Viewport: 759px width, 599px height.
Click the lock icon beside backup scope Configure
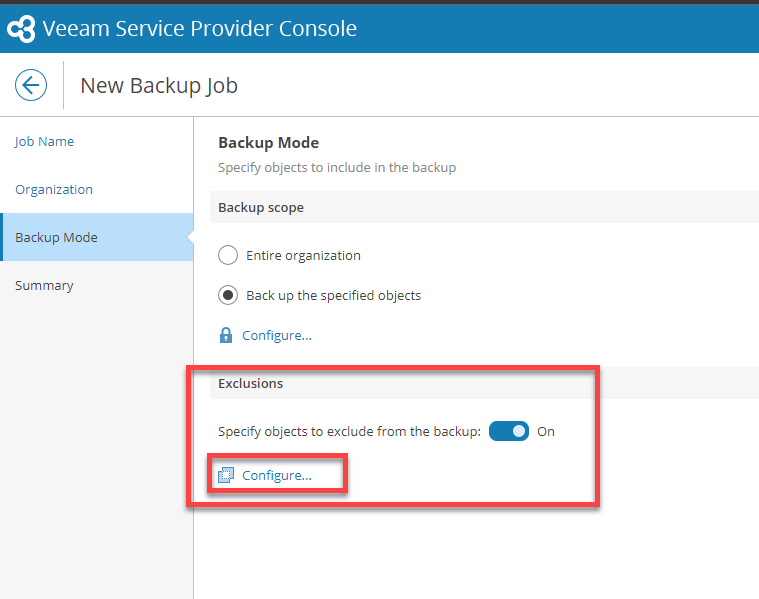[x=226, y=336]
